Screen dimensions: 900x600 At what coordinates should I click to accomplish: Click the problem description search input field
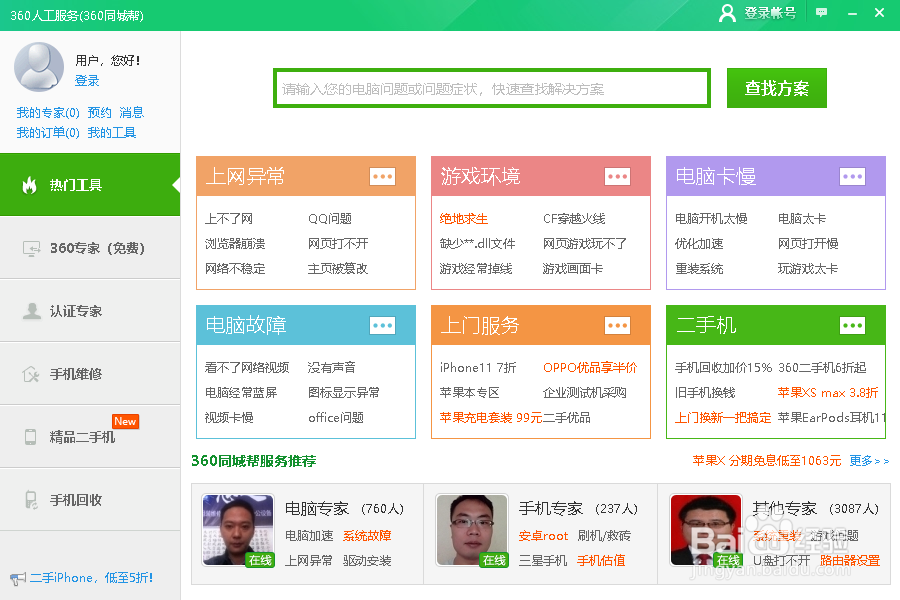(492, 88)
